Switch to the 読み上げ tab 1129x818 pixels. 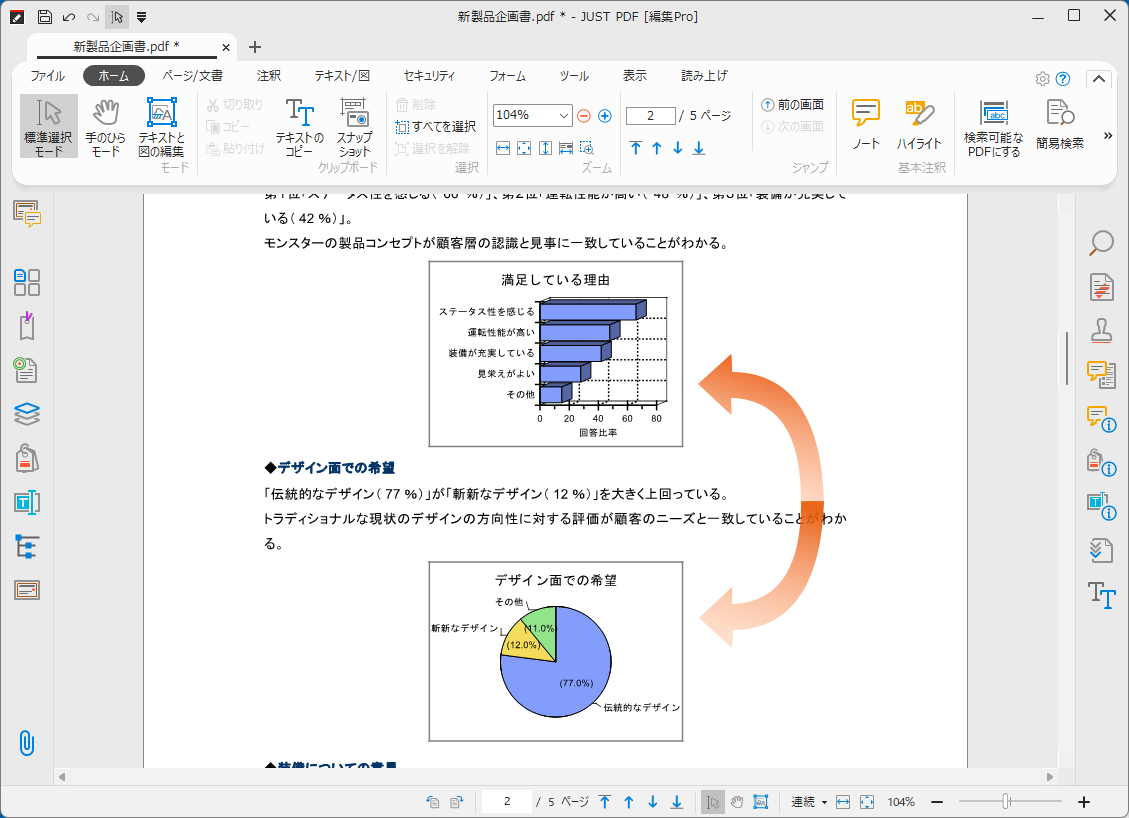[704, 76]
